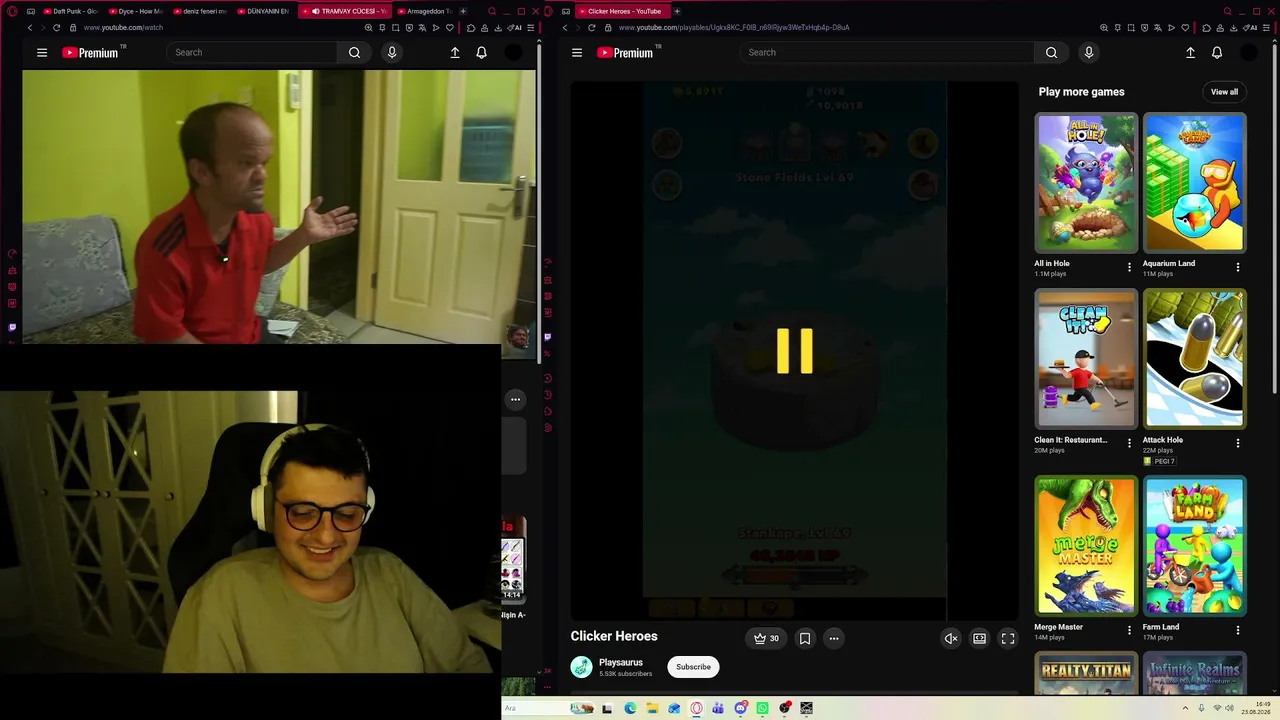Screen dimensions: 1280x720
Task: Click the Attack Hole game title
Action: point(1163,440)
